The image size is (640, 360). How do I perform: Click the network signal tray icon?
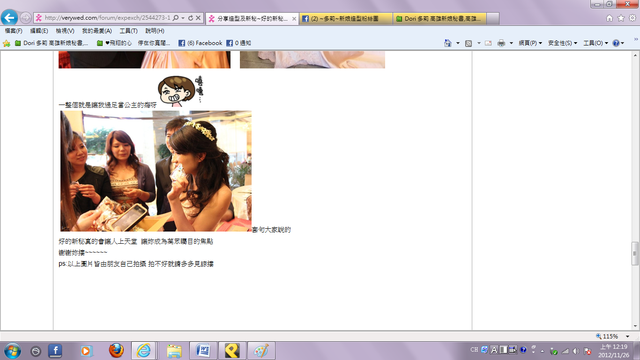565,351
